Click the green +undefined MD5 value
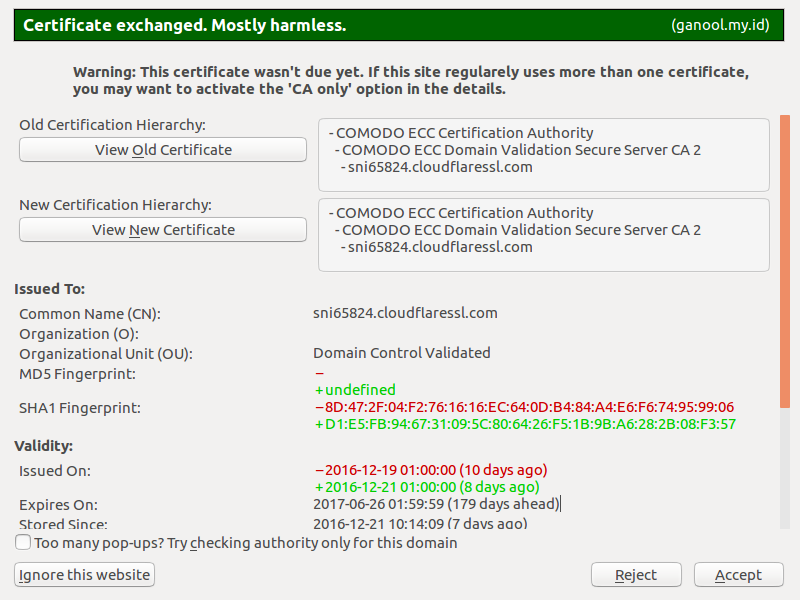Image resolution: width=800 pixels, height=600 pixels. [x=355, y=390]
